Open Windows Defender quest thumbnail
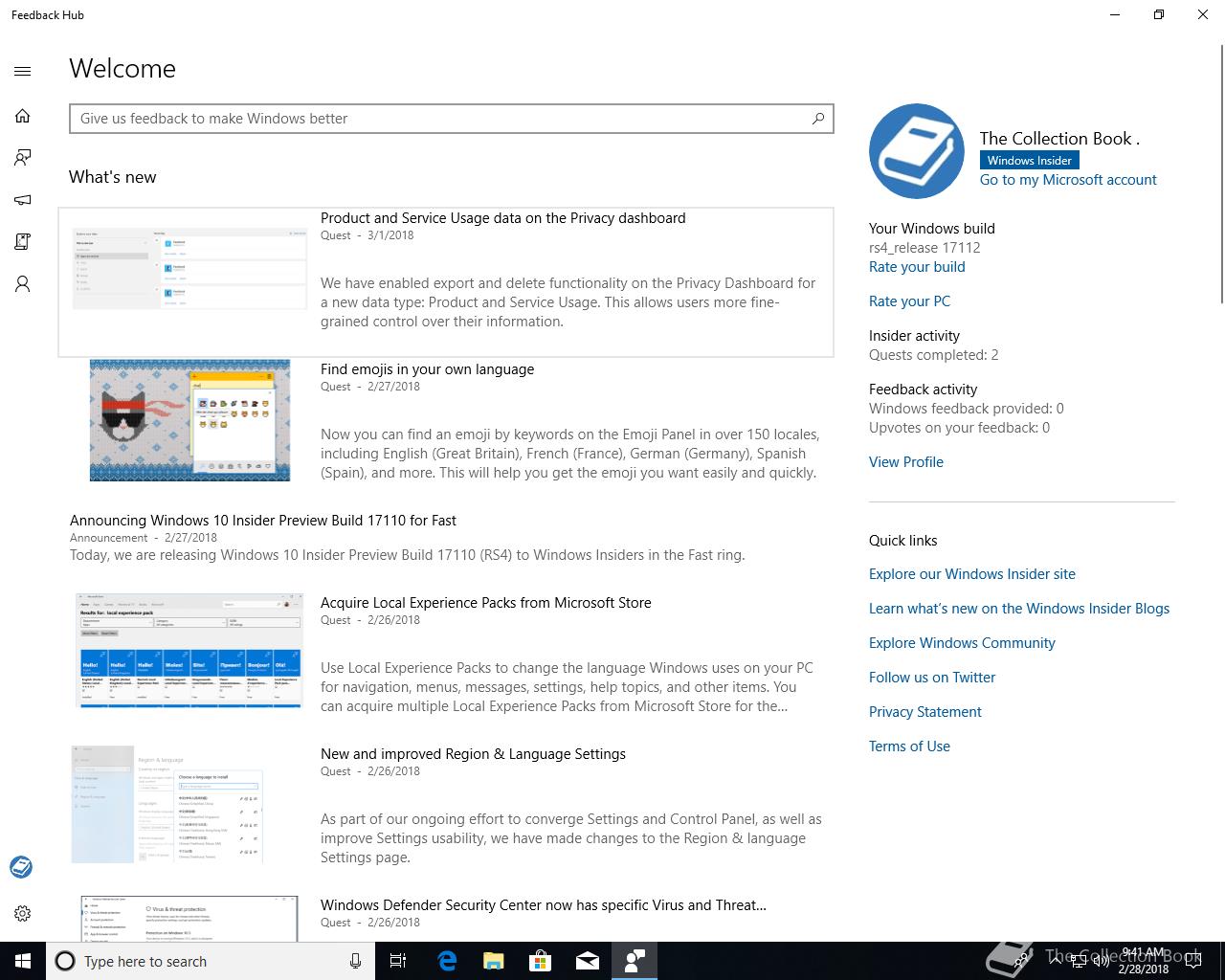1225x980 pixels. pyautogui.click(x=189, y=918)
